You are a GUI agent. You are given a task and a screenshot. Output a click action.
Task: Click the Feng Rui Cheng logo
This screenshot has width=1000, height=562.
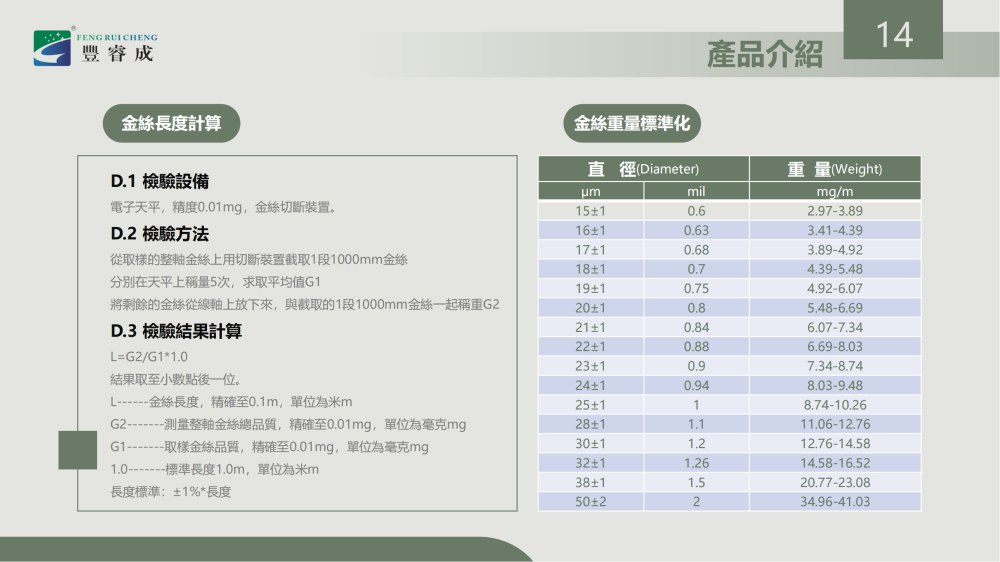[x=95, y=47]
